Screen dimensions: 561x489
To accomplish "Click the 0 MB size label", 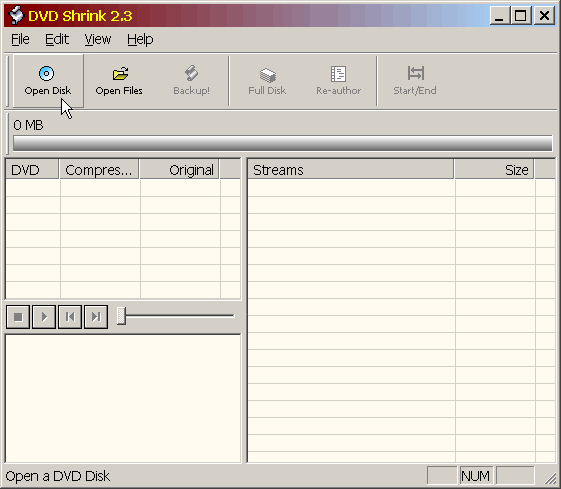I will click(28, 125).
